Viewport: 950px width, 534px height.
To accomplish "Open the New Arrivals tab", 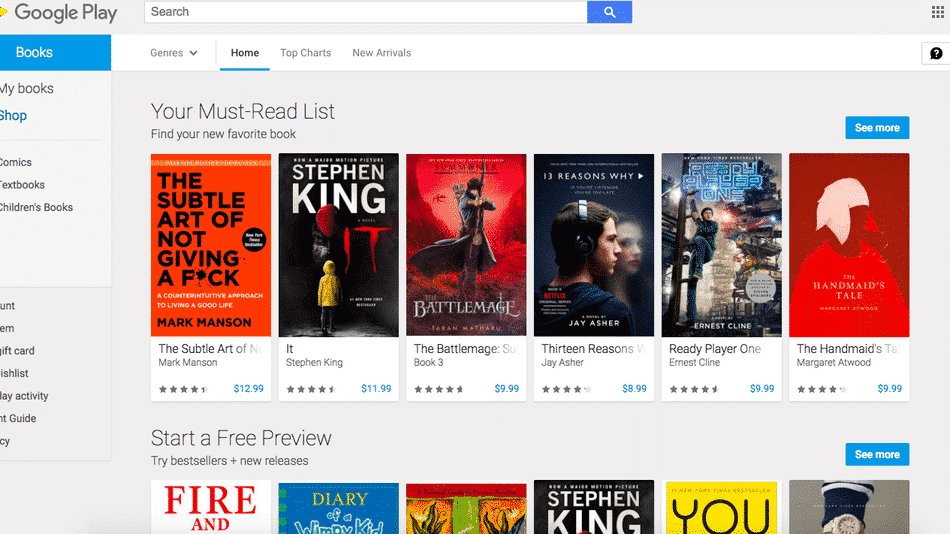I will 382,53.
